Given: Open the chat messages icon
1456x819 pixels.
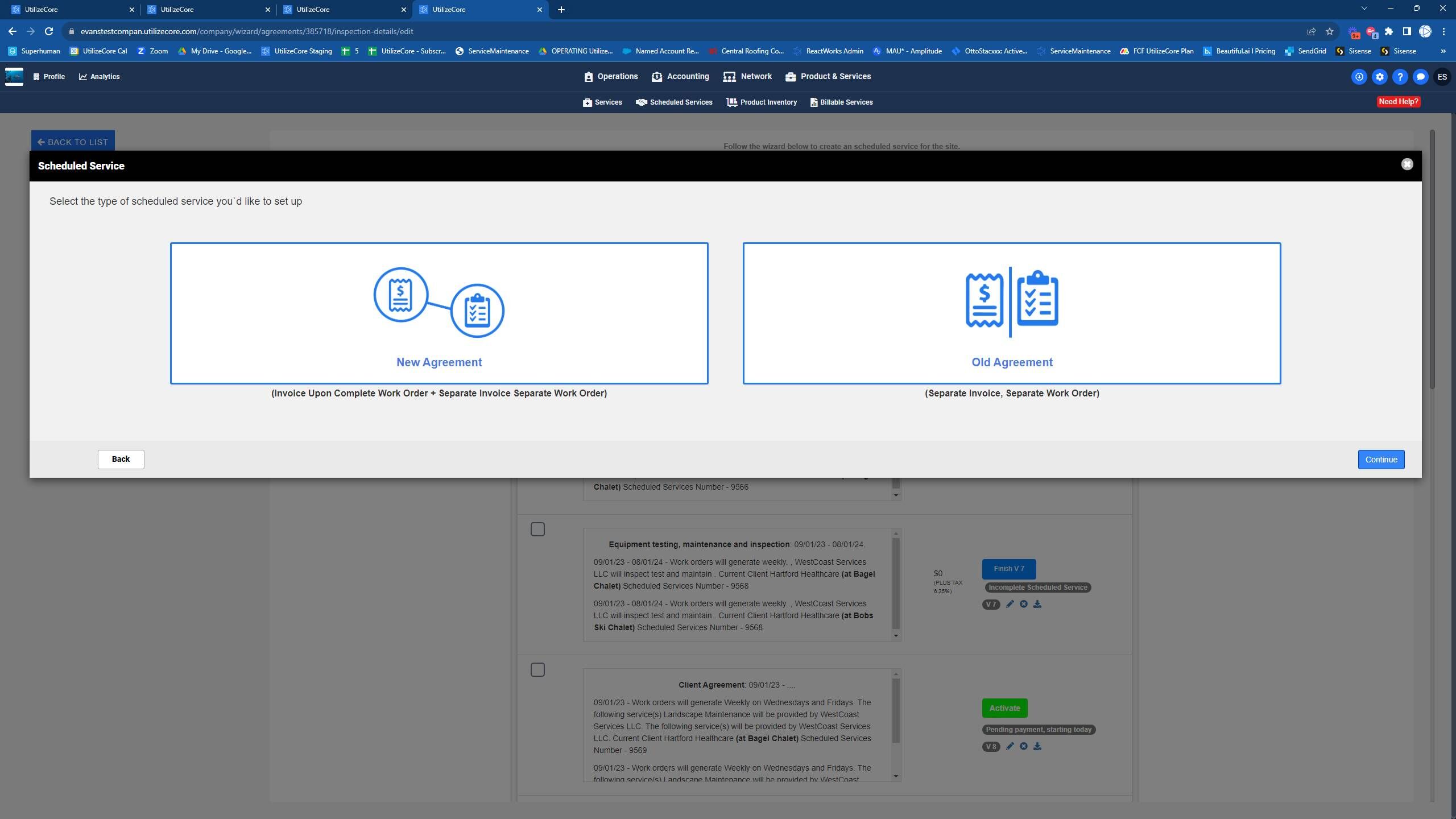Looking at the screenshot, I should tap(1420, 77).
